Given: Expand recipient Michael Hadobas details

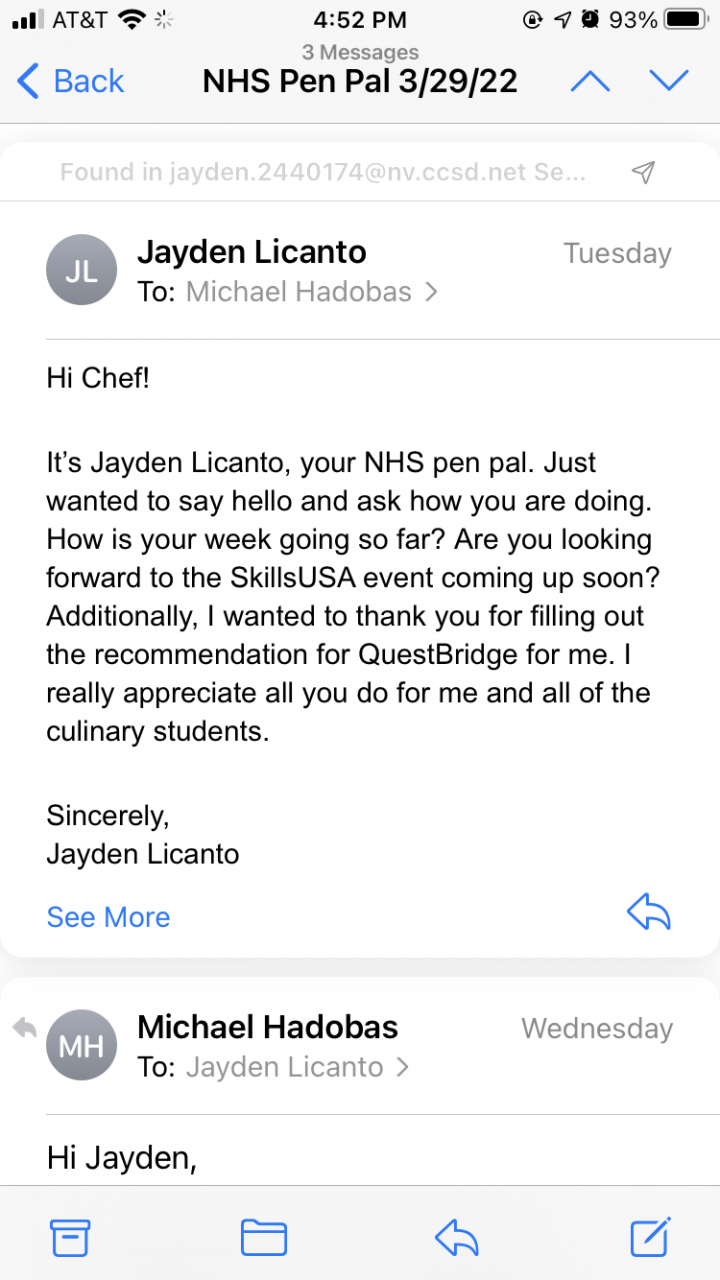Looking at the screenshot, I should (x=312, y=292).
